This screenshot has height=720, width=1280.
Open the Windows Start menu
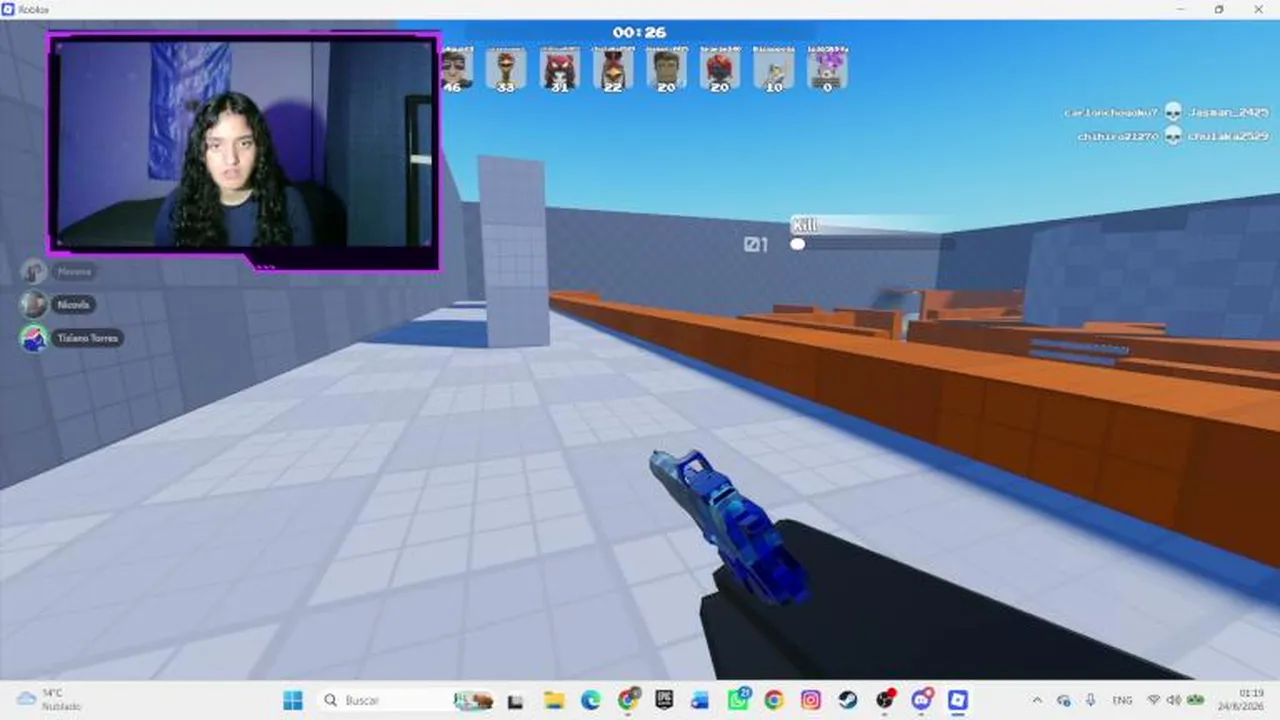click(293, 700)
